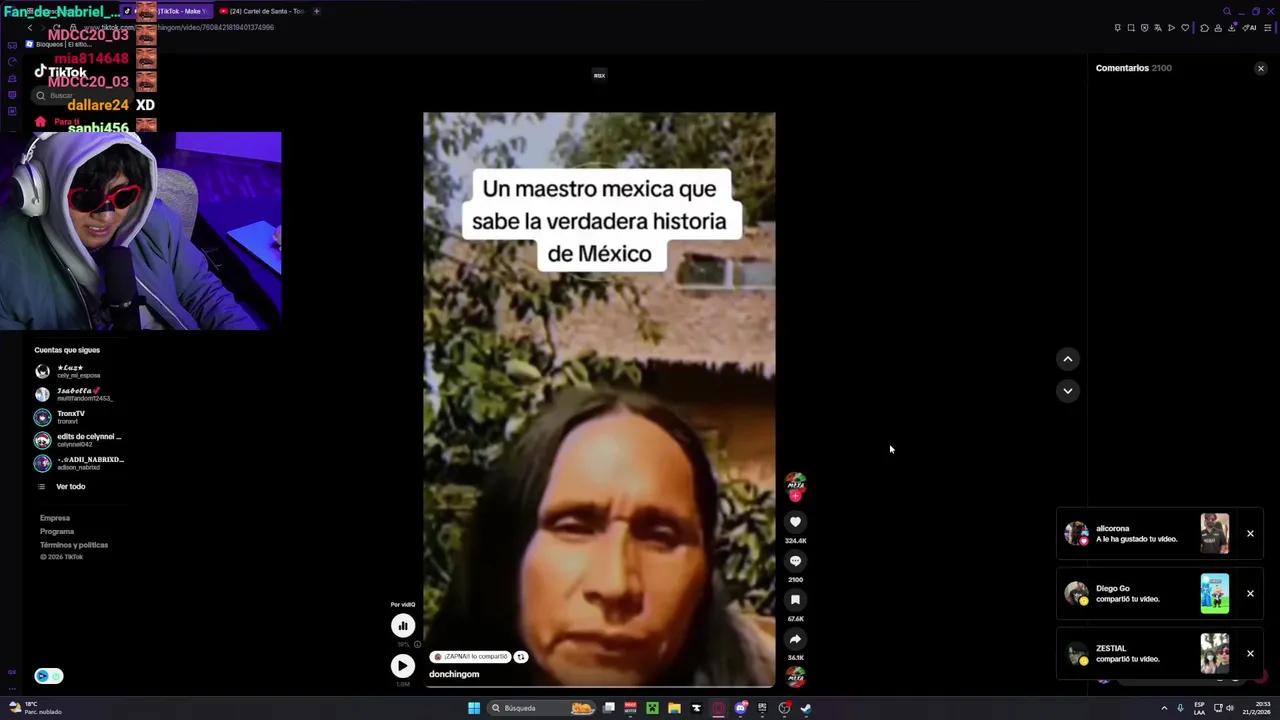Viewport: 1280px width, 720px height.
Task: Open alicorona's liked video thumbnail
Action: tap(1215, 534)
